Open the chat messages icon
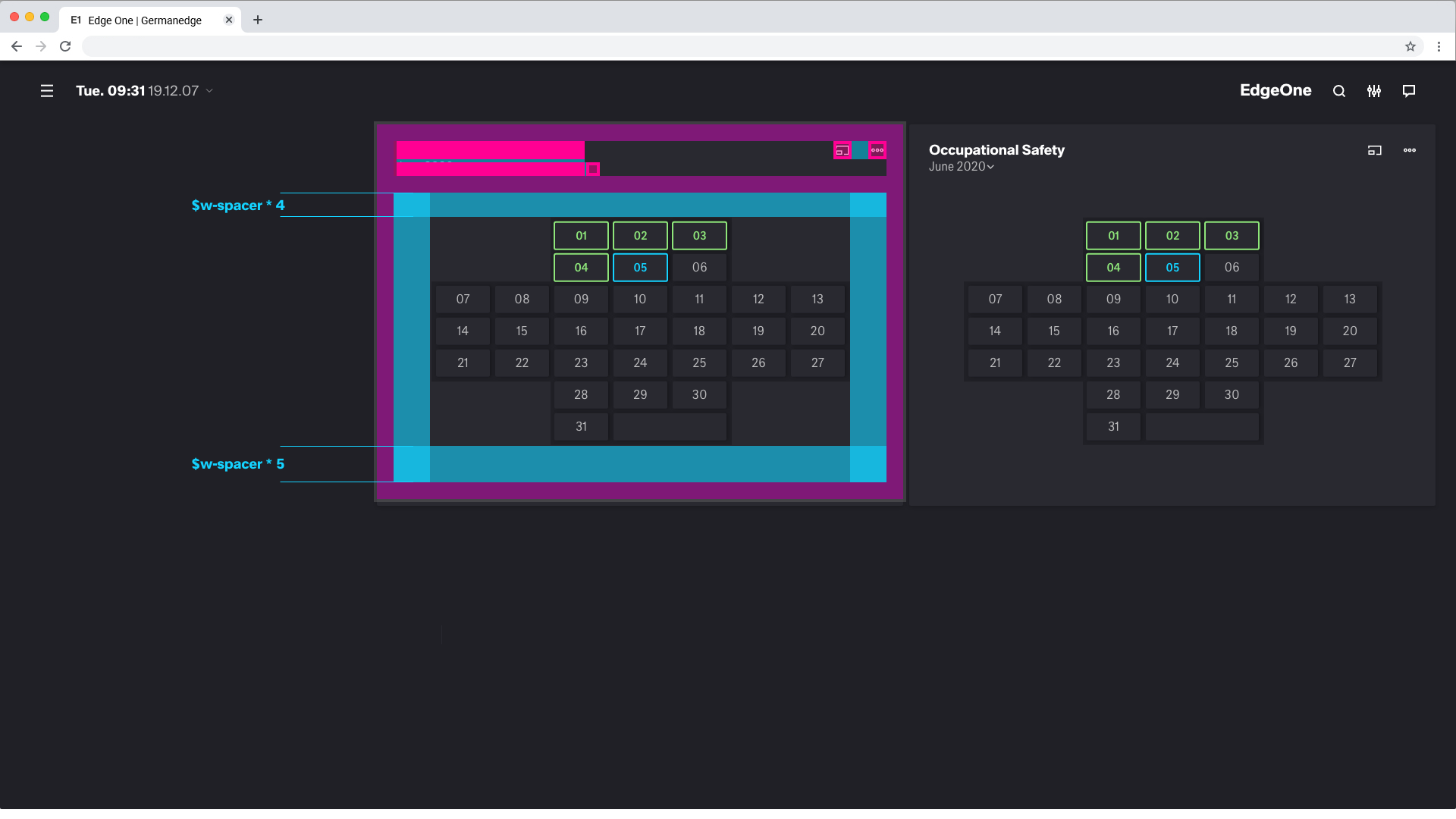Screen dimensions: 1456x819 [1409, 91]
